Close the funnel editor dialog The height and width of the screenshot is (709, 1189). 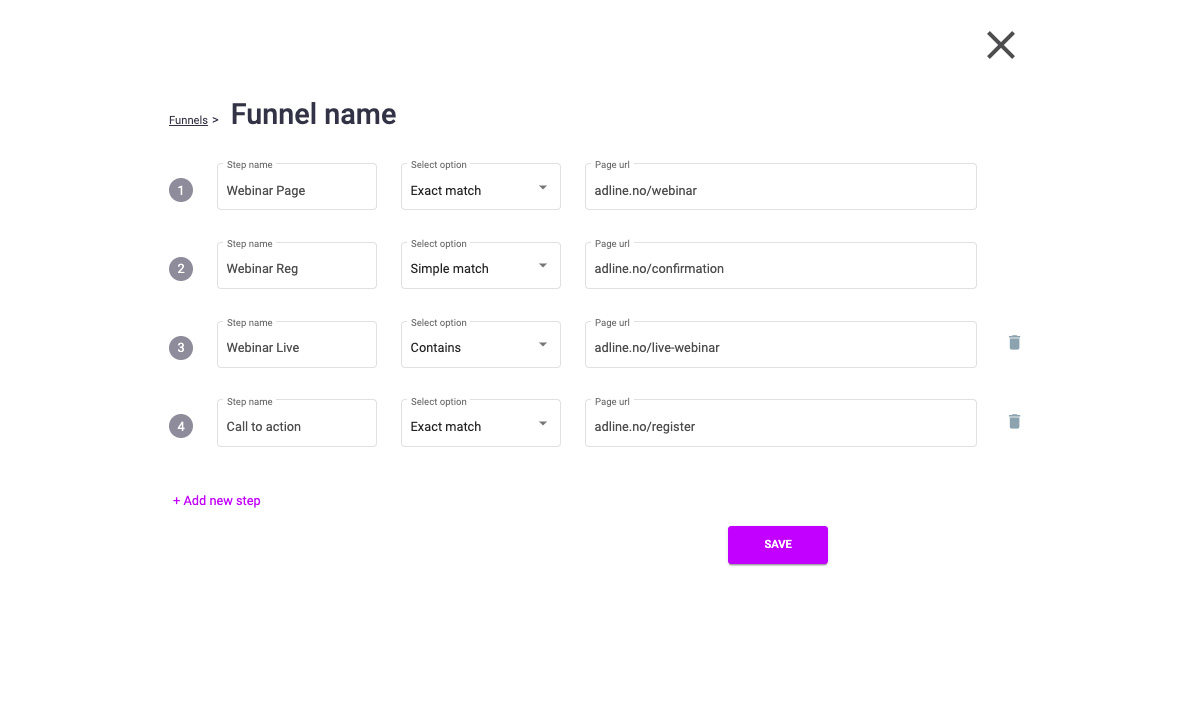pos(1000,45)
